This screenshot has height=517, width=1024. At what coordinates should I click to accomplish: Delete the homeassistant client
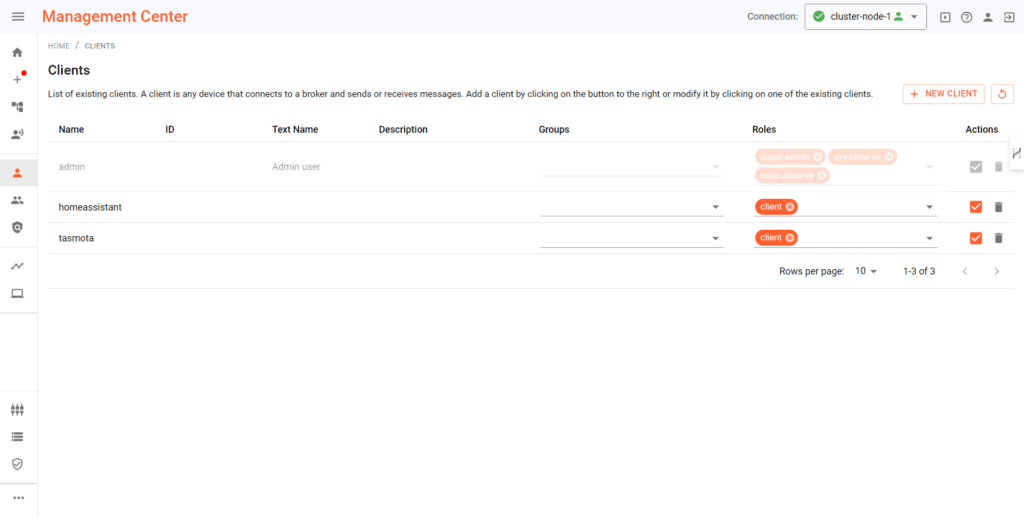tap(997, 207)
